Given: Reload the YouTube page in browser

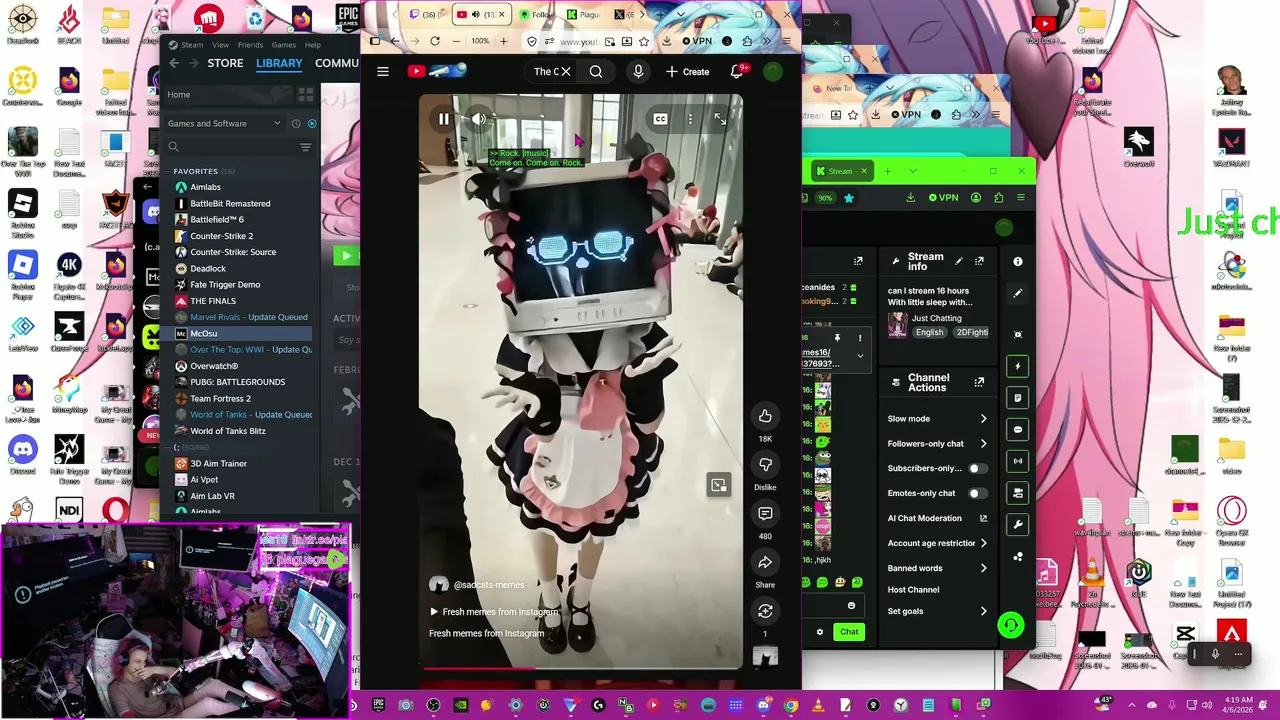Looking at the screenshot, I should coord(435,41).
